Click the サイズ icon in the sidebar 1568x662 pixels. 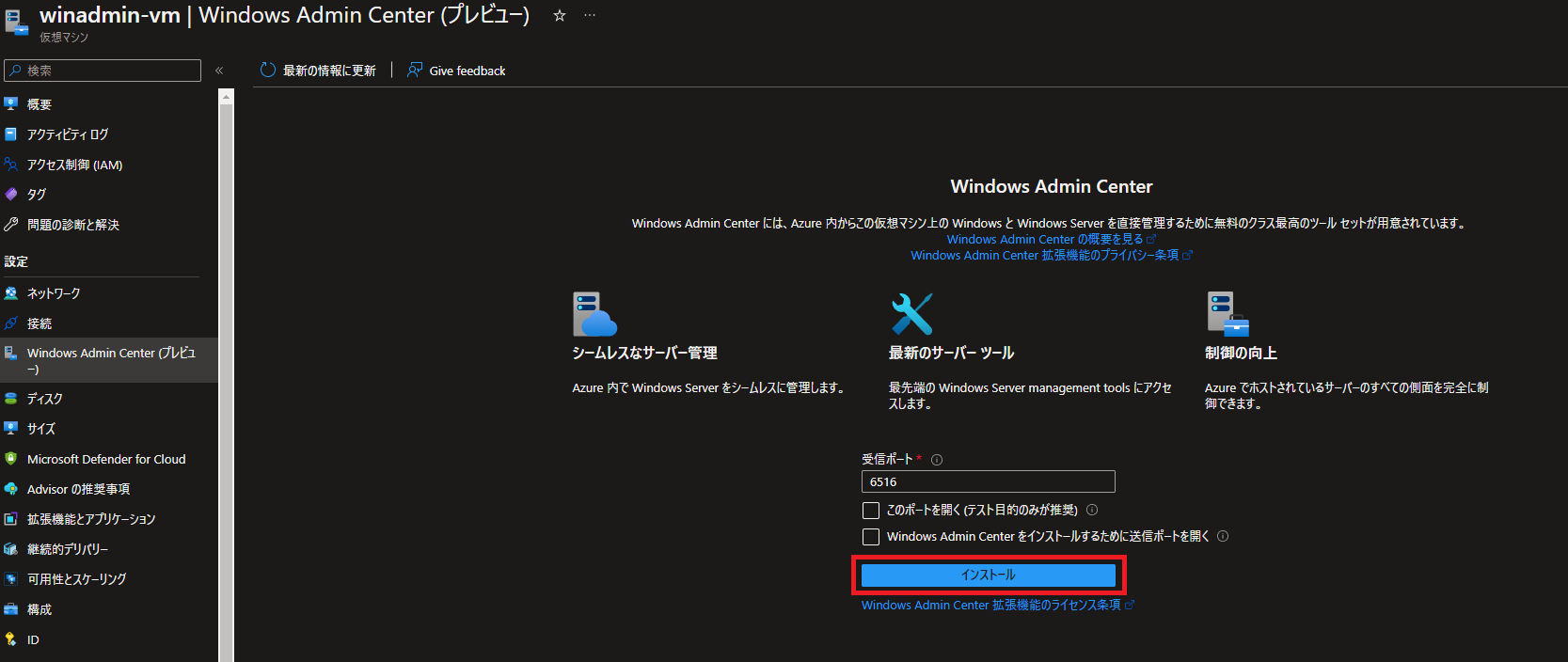11,428
